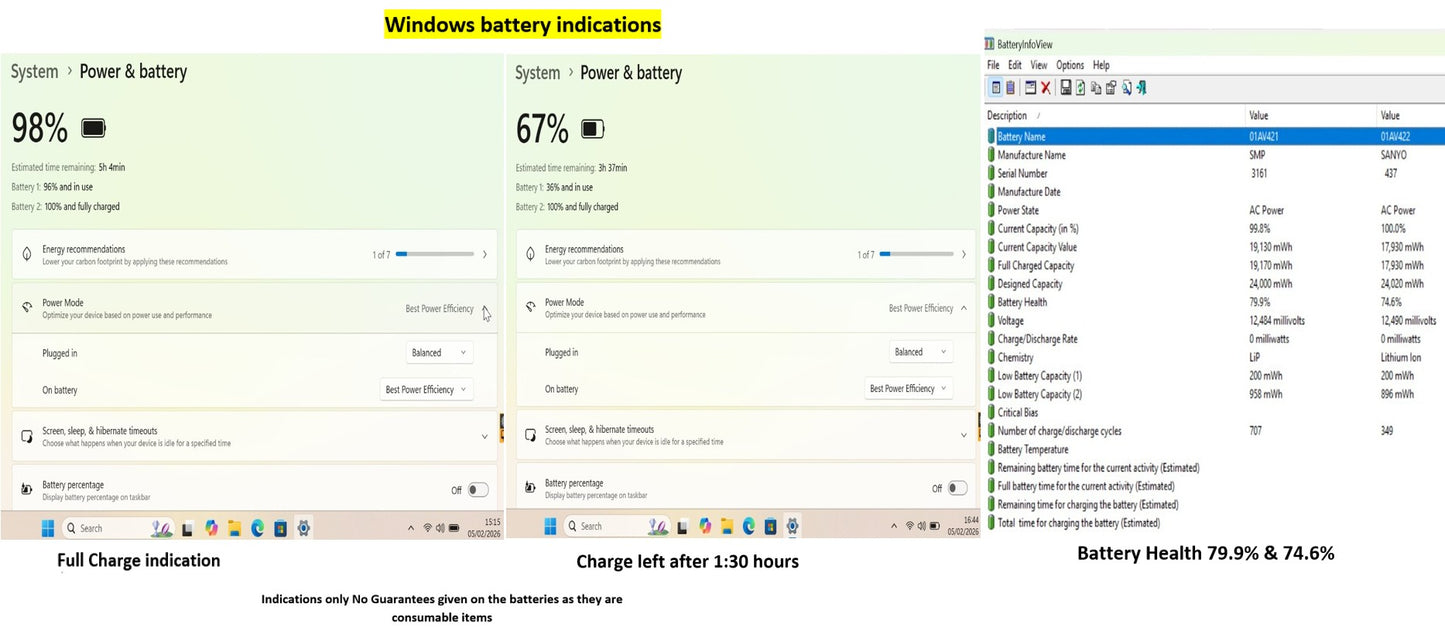Click the System breadcrumb above the 98% reading
The image size is (1445, 628).
tap(35, 72)
